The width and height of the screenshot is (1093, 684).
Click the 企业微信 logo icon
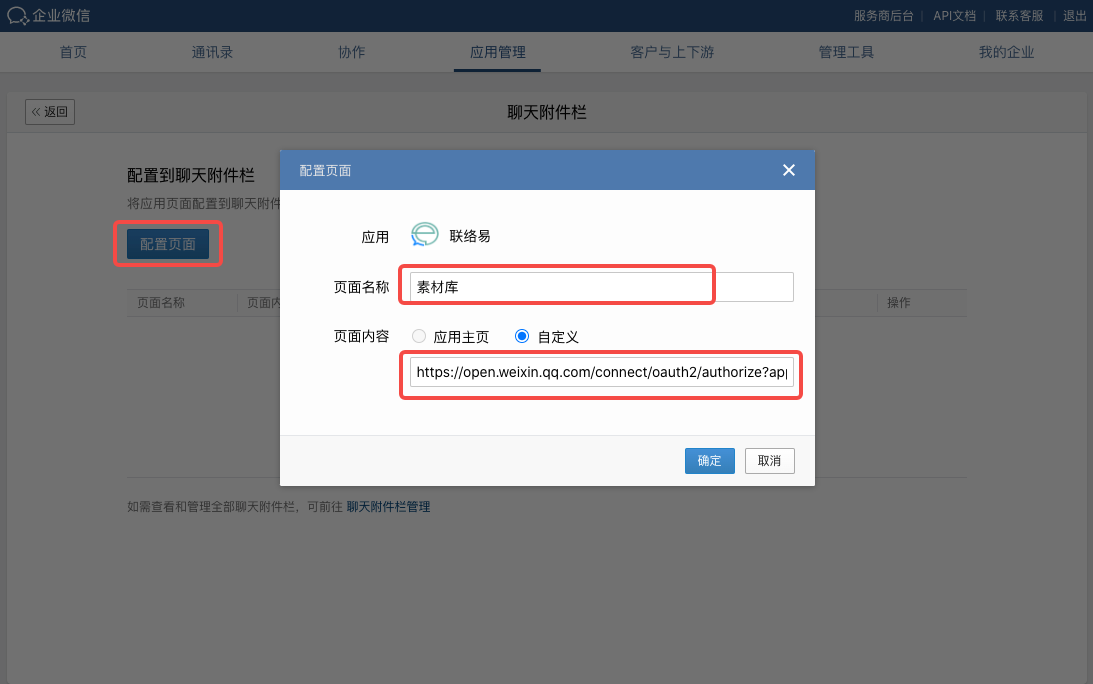[x=18, y=15]
